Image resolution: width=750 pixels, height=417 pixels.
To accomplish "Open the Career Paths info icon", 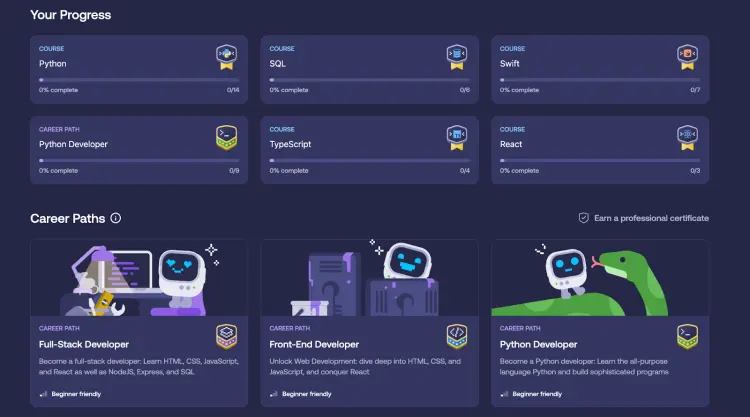I will click(116, 218).
